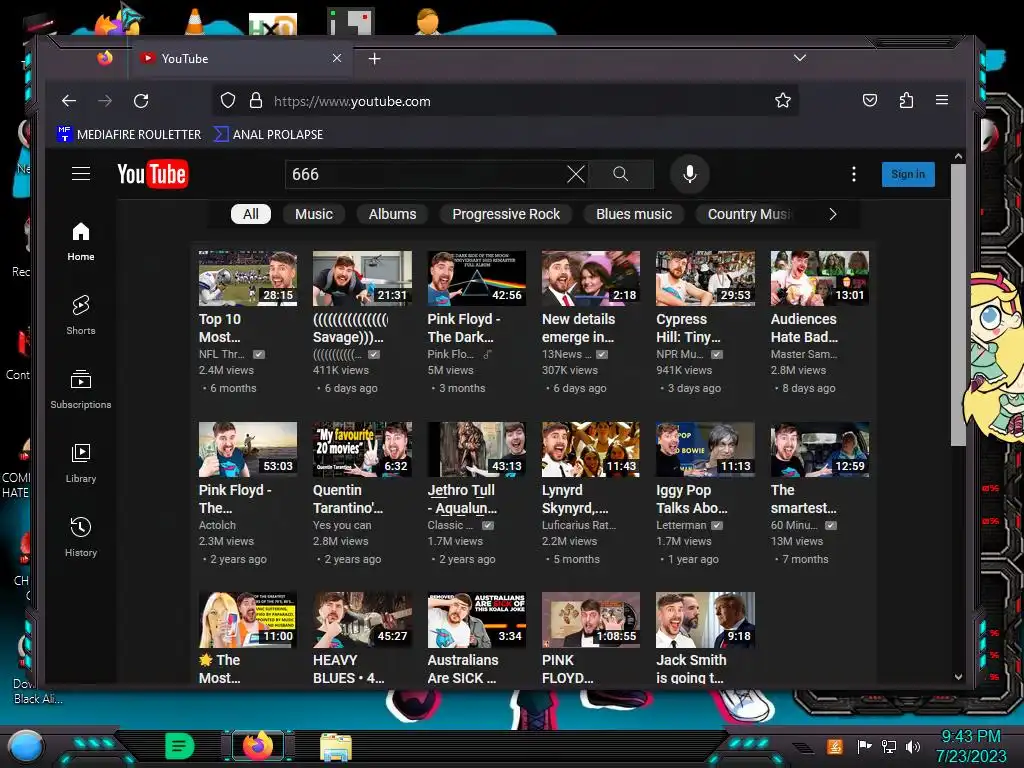Click the vertical scrollbar thumb

pyautogui.click(x=958, y=304)
